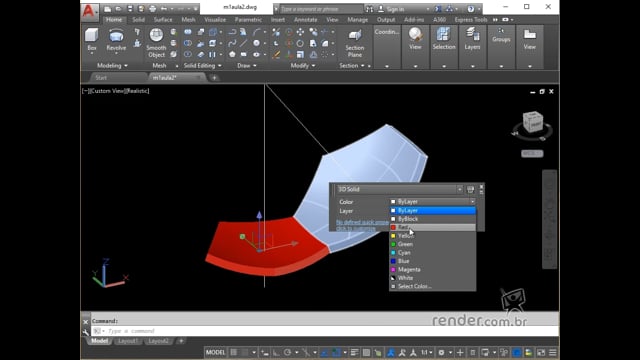Toggle transparency display in status bar
Screen dimensions: 640x360
pyautogui.click(x=366, y=352)
